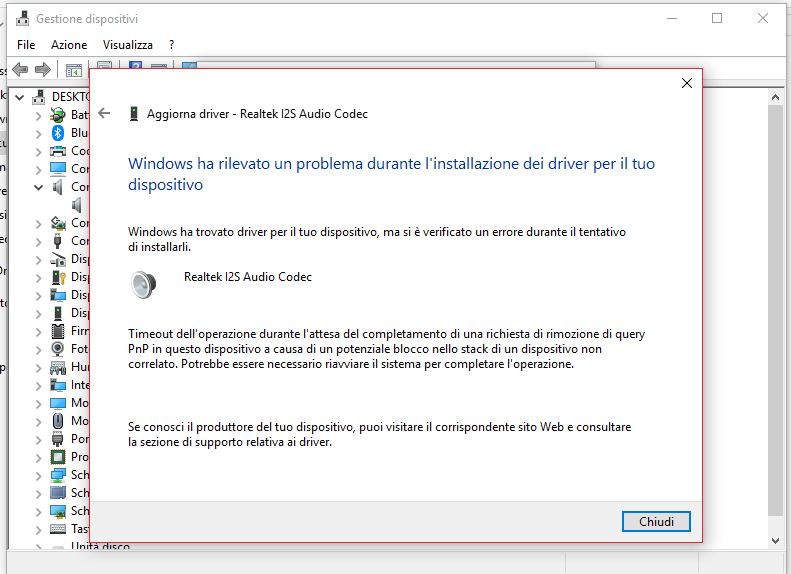
Task: Select the partially visible 'Unità disco' row
Action: pyautogui.click(x=100, y=546)
